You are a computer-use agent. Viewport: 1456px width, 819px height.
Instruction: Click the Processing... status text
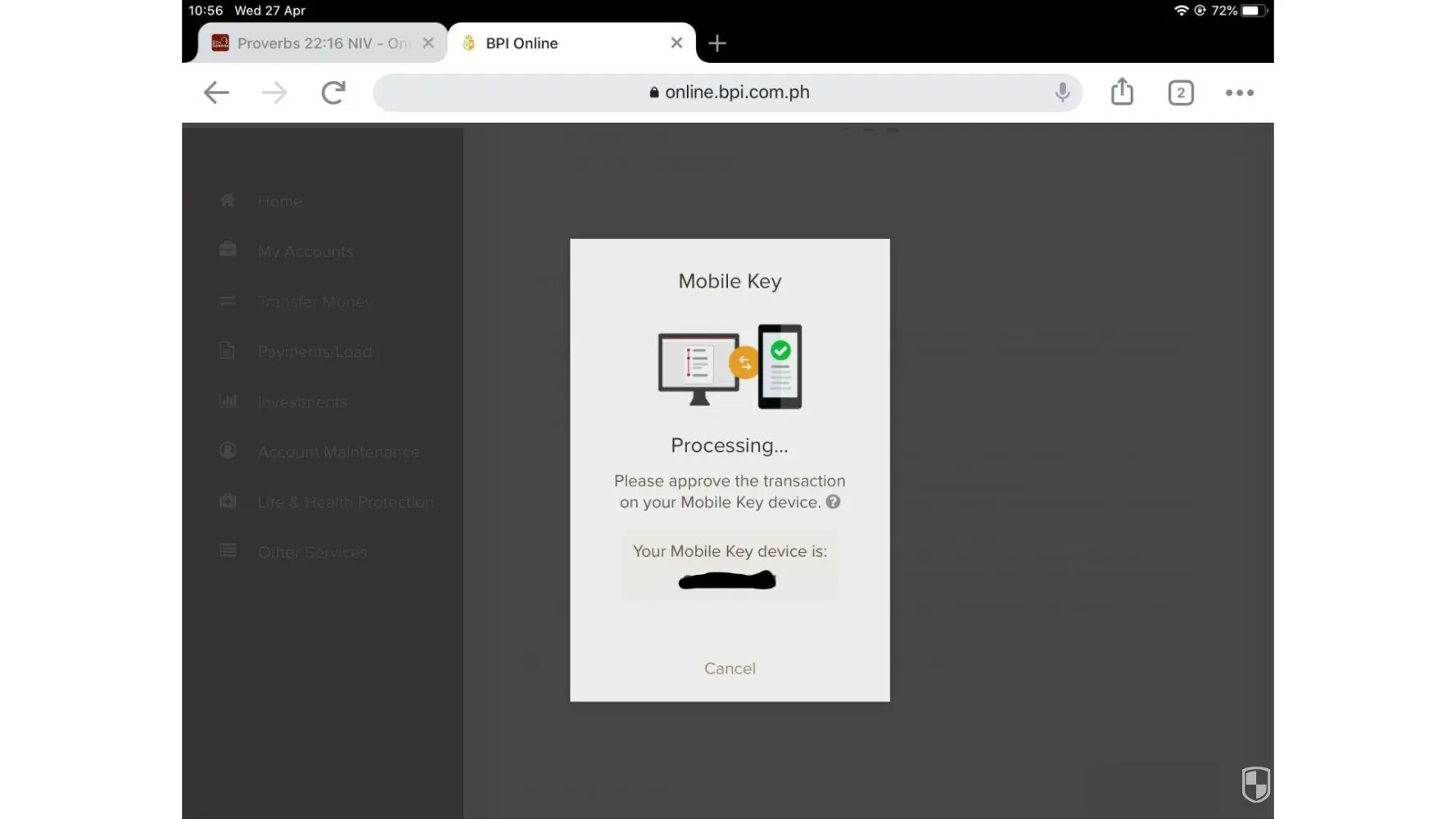730,446
